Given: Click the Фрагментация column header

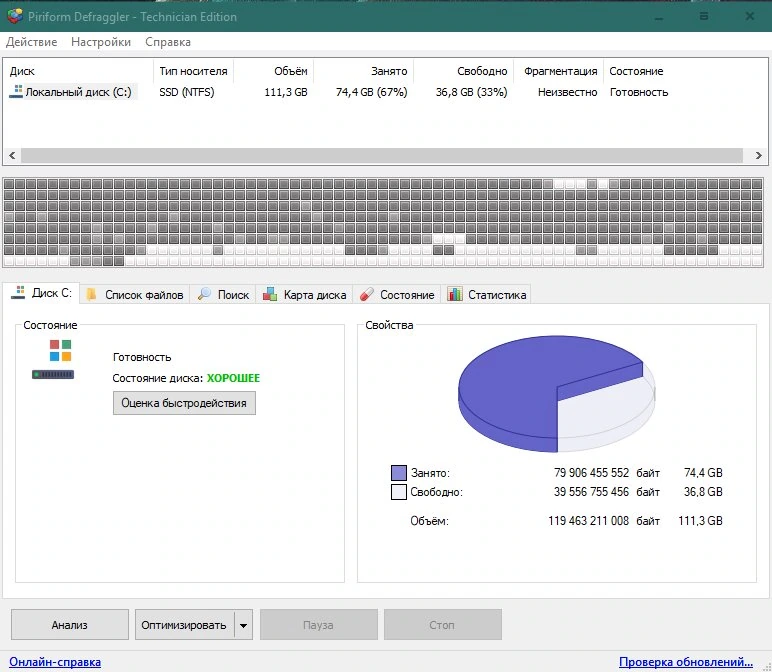Looking at the screenshot, I should [561, 71].
